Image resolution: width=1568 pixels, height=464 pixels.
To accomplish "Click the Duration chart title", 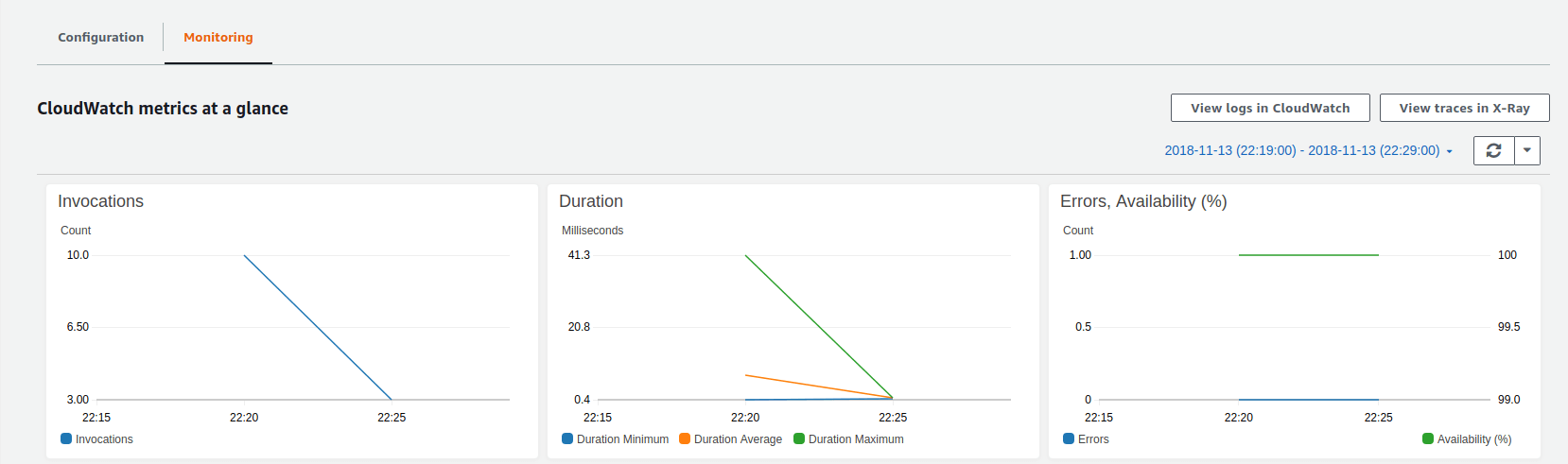I will tap(591, 201).
